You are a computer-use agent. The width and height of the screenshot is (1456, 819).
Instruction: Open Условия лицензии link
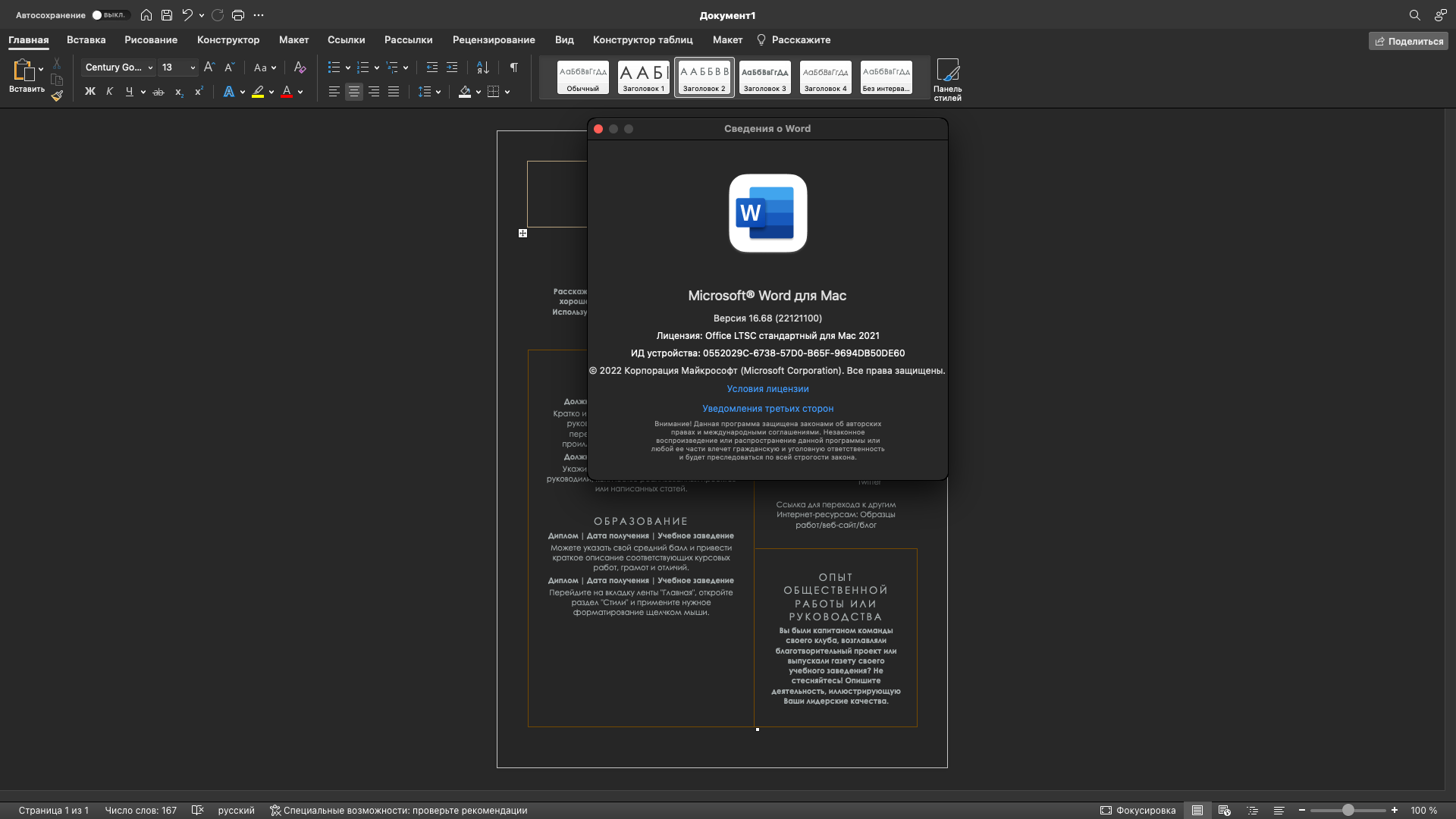(x=767, y=389)
